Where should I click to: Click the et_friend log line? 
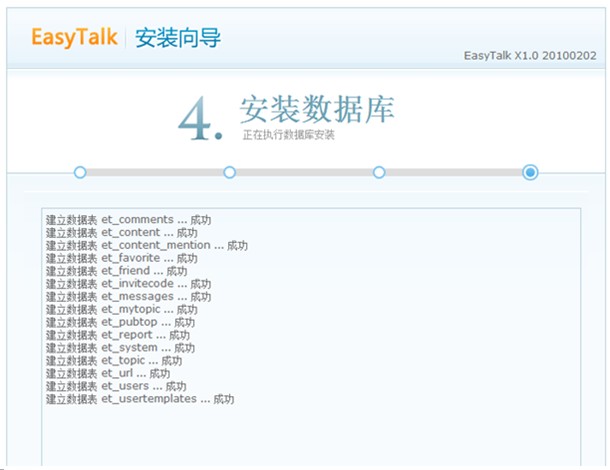[x=117, y=271]
